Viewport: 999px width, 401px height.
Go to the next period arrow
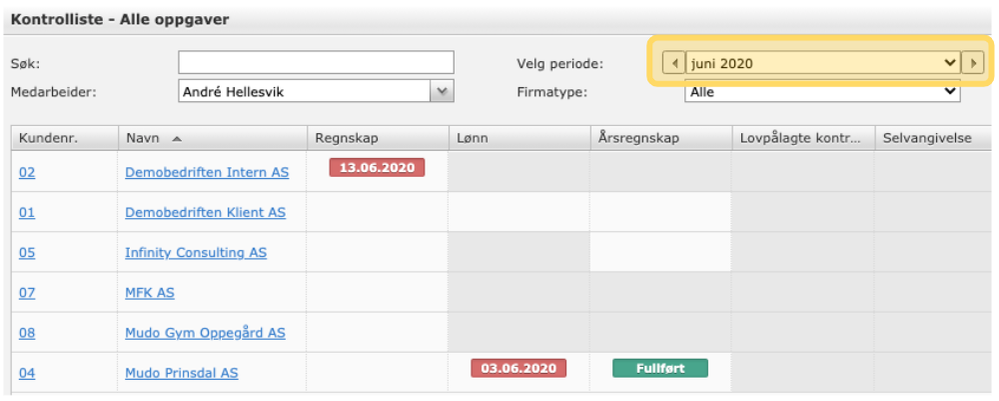972,63
